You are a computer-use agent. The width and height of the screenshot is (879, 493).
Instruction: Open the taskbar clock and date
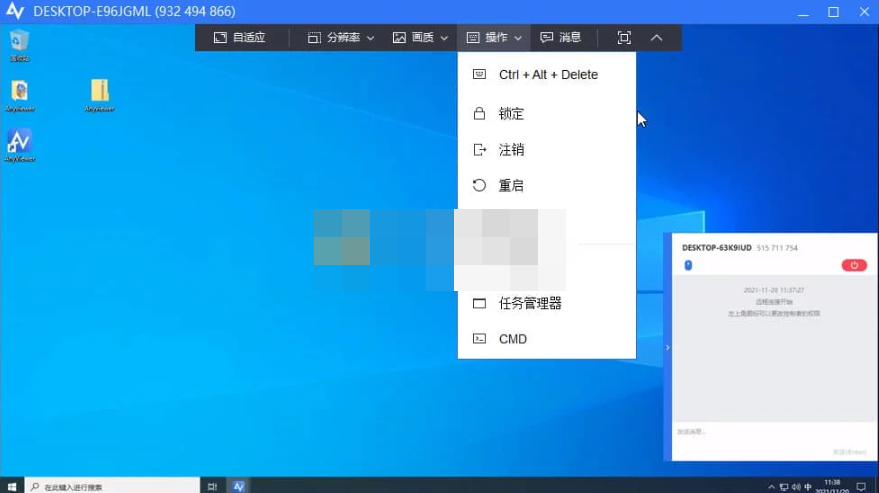coord(832,486)
